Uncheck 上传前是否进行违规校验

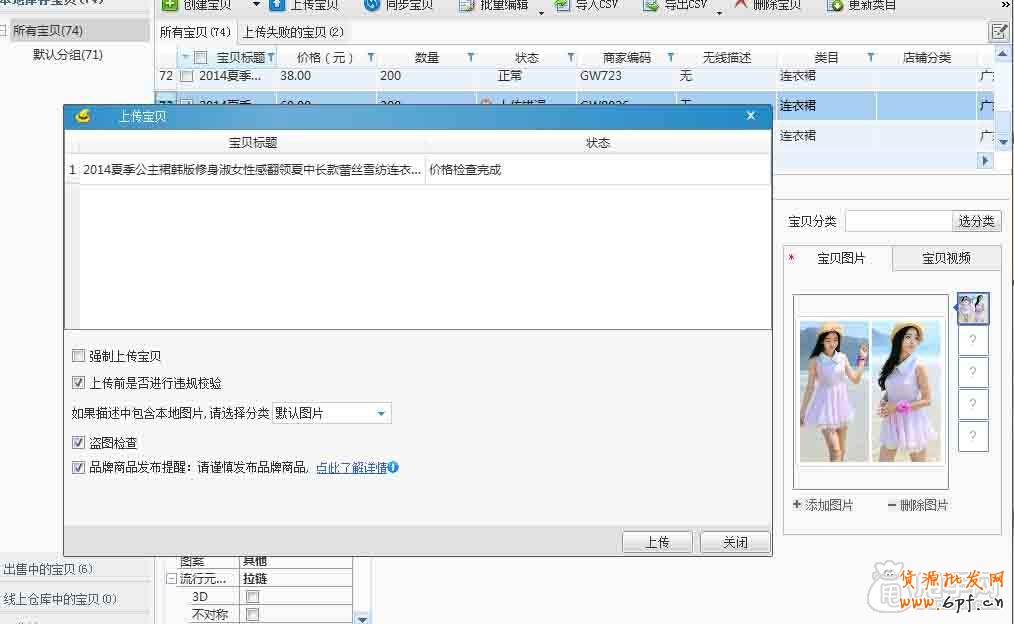coord(79,383)
